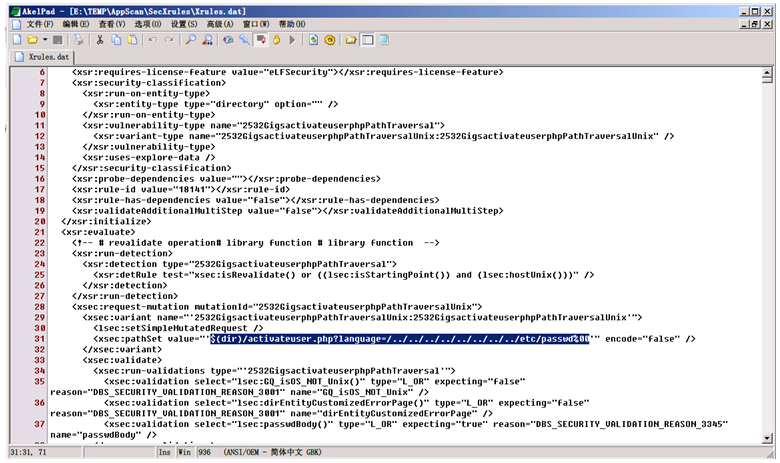Image resolution: width=780 pixels, height=463 pixels.
Task: Click the vertical scrollbar up arrow
Action: tap(767, 73)
